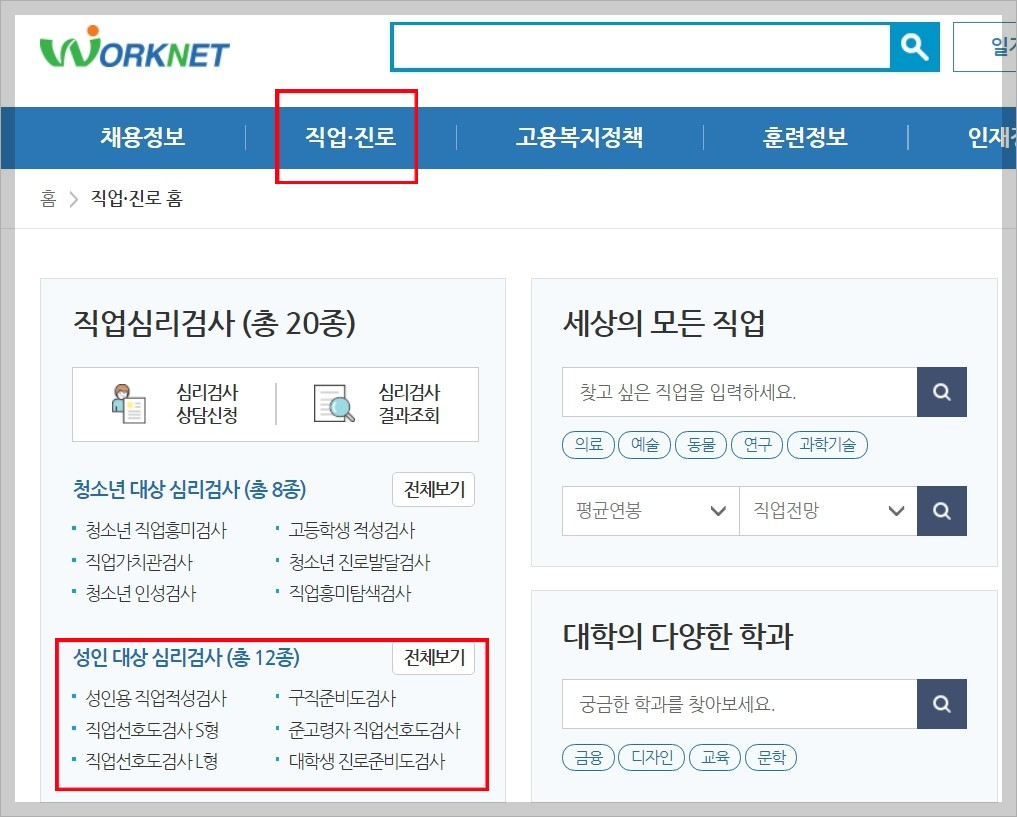Click the department search icon under 대학의 다양한 학과
Viewport: 1017px width, 817px height.
point(941,704)
